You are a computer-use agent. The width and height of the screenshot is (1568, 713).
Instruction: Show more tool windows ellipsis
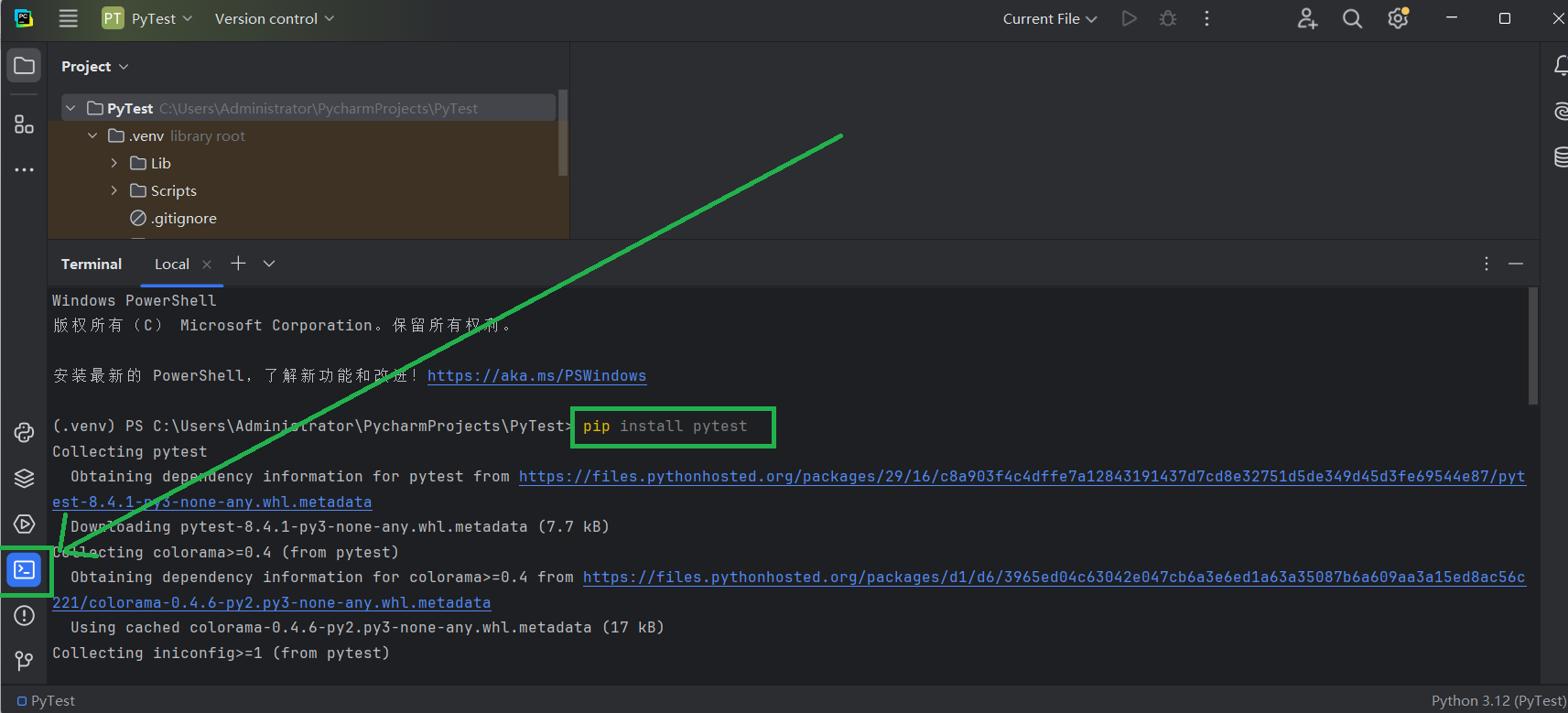25,169
